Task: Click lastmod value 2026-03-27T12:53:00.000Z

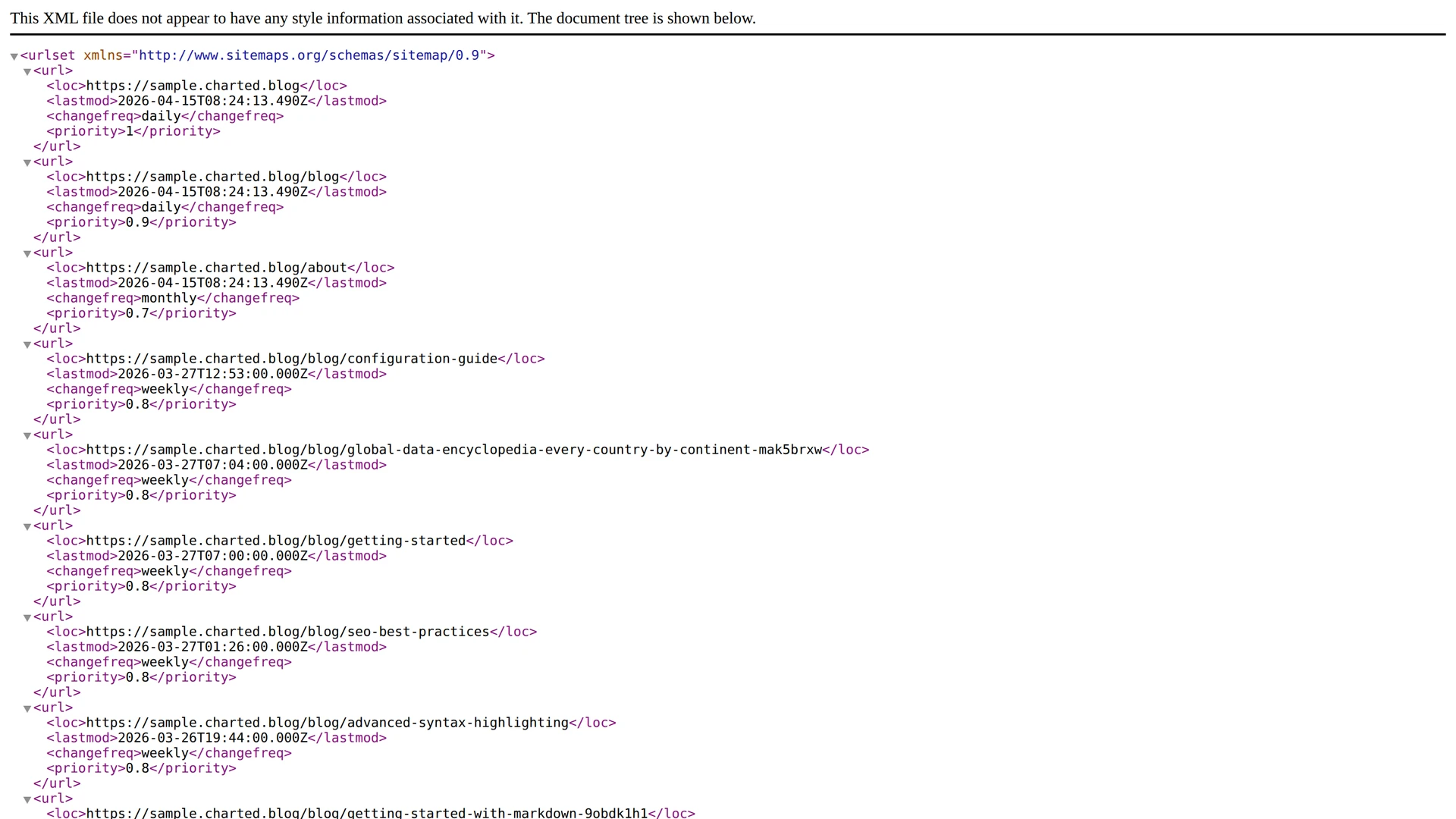Action: click(x=213, y=374)
